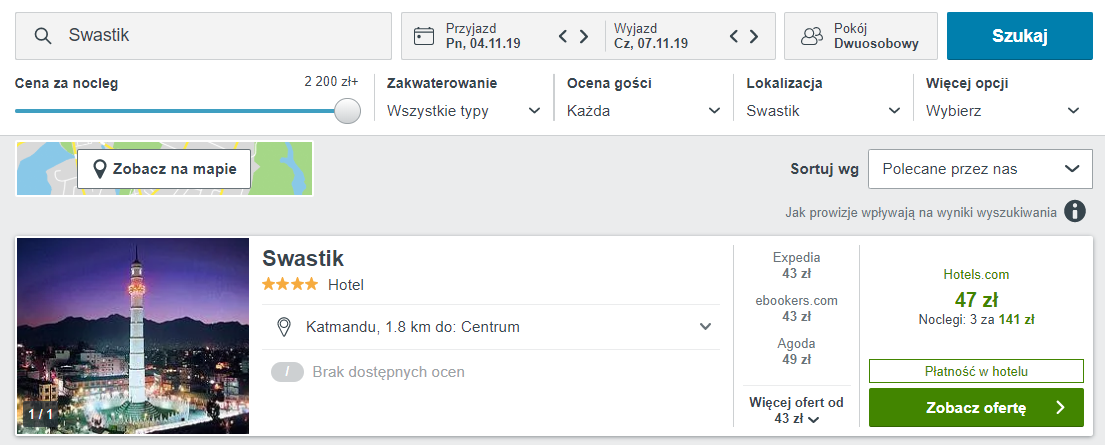Go to previous departure date
Image resolution: width=1105 pixels, height=445 pixels.
[735, 37]
